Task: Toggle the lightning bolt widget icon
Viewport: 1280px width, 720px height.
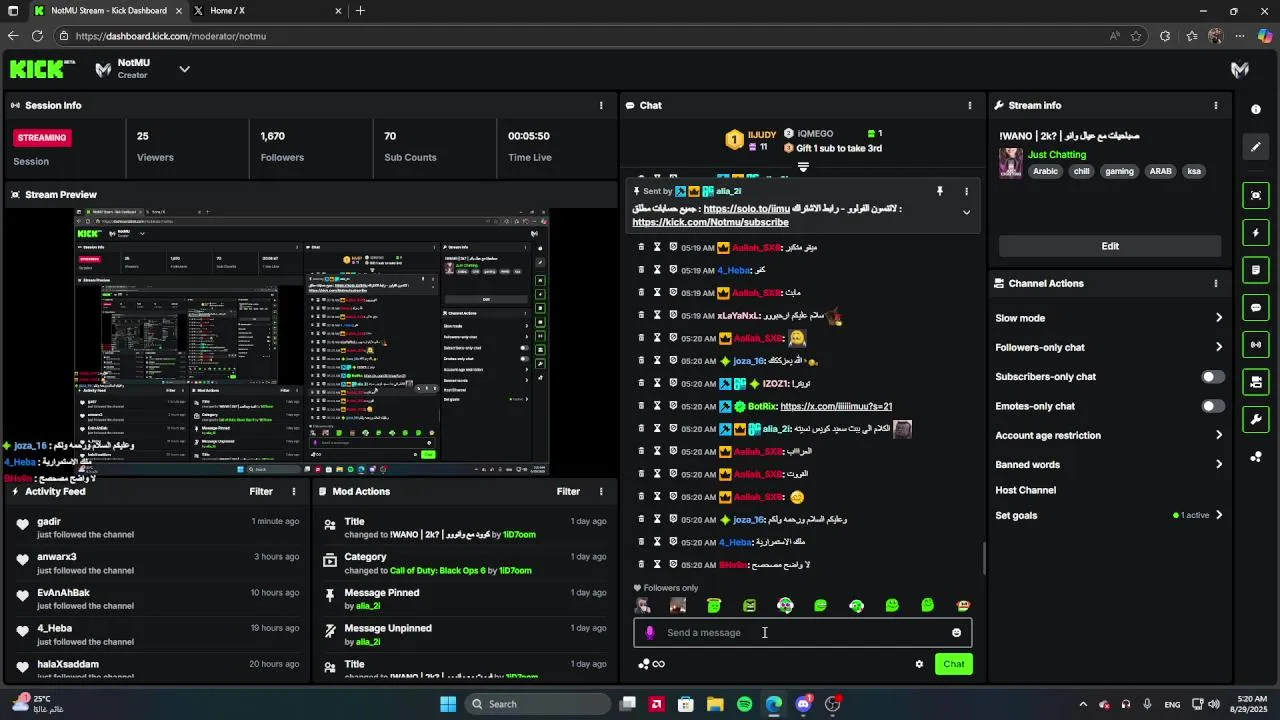Action: 1256,233
